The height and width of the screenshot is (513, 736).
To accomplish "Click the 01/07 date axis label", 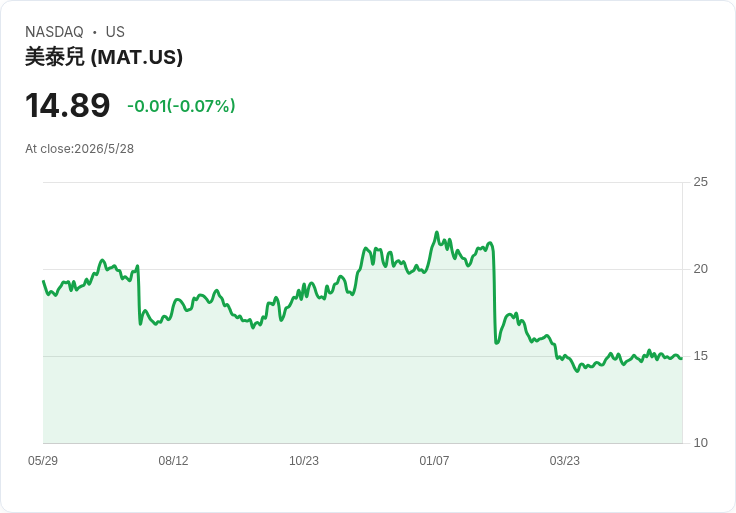I will pyautogui.click(x=434, y=460).
